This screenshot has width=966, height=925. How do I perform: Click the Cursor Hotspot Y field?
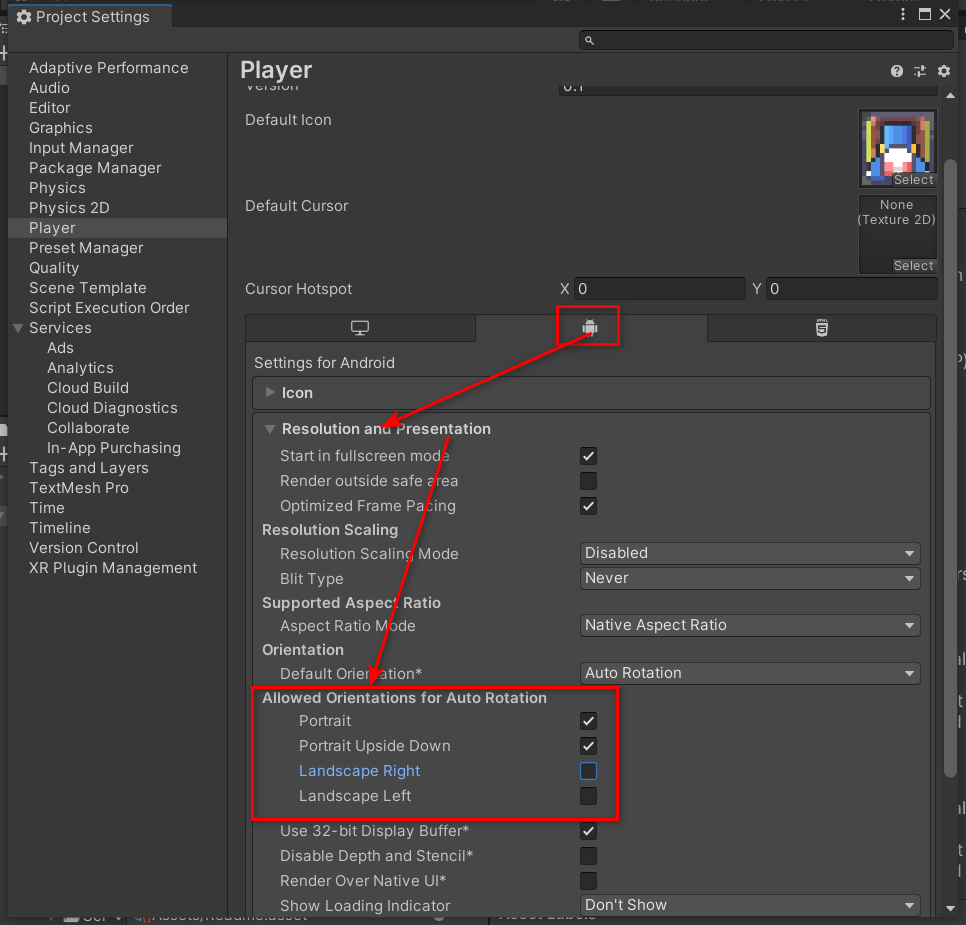click(x=851, y=289)
